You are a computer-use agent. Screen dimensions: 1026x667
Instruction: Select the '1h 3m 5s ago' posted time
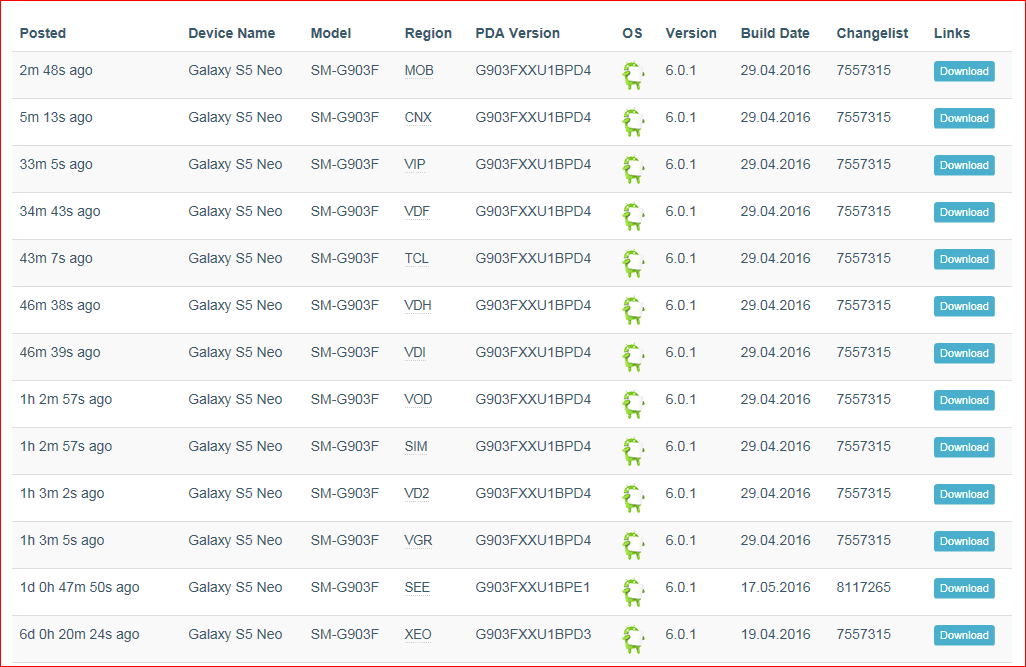coord(62,541)
